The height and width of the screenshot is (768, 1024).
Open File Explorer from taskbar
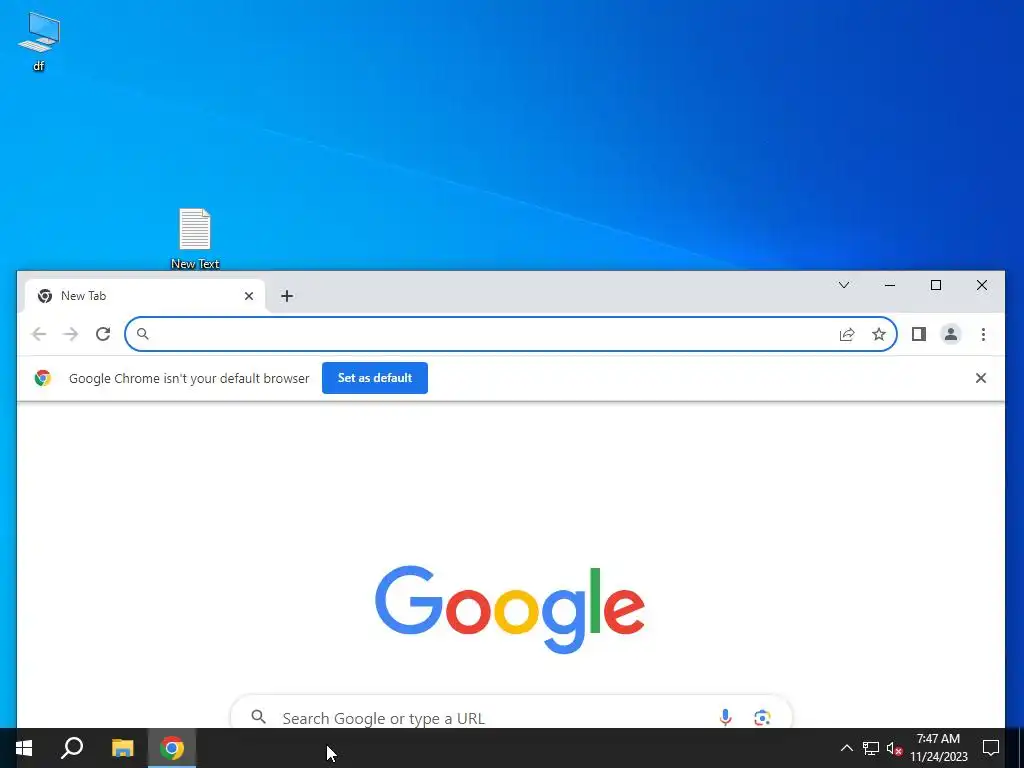point(122,748)
